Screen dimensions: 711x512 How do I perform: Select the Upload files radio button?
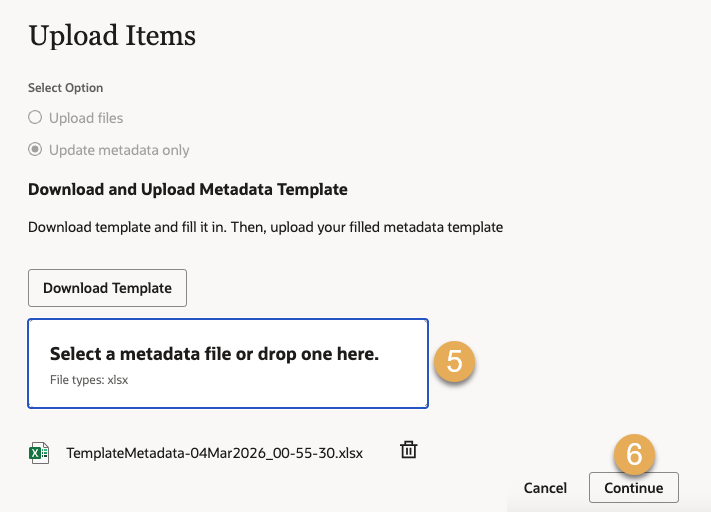point(36,118)
